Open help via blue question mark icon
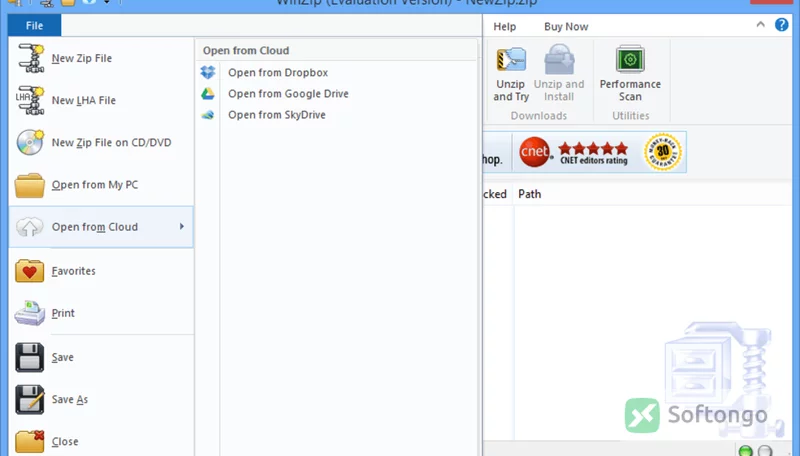800x456 pixels. tap(782, 24)
